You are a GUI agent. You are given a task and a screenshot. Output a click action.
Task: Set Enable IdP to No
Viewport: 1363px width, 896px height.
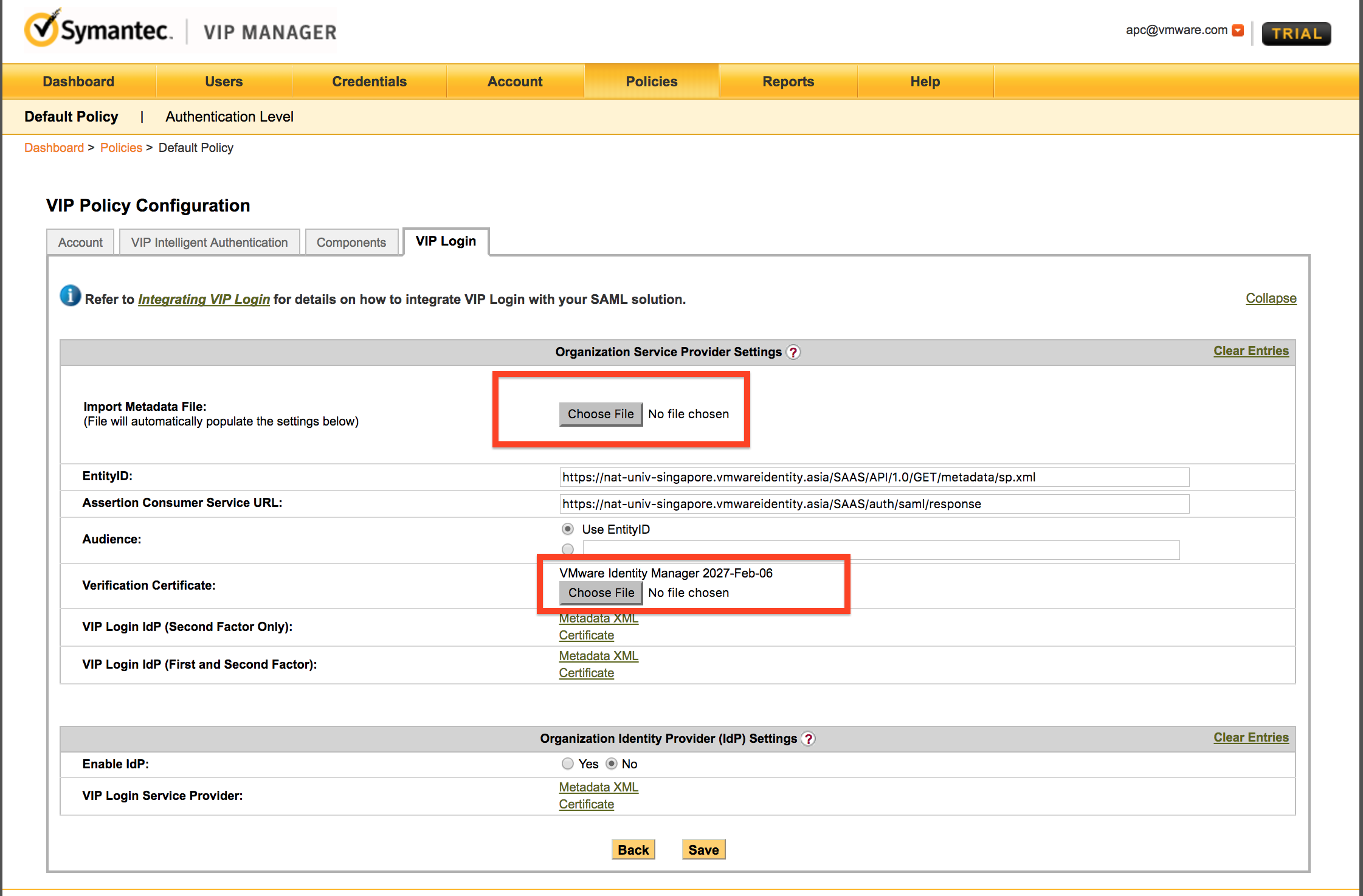pyautogui.click(x=612, y=763)
